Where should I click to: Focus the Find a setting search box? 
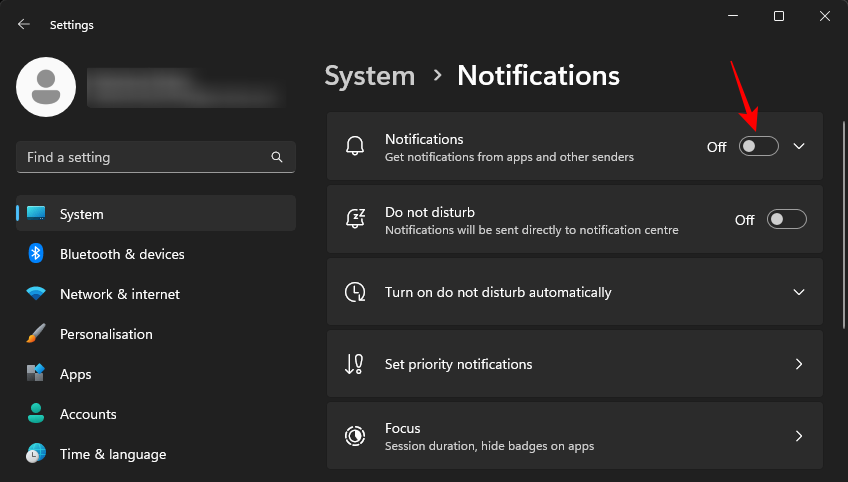pos(156,157)
